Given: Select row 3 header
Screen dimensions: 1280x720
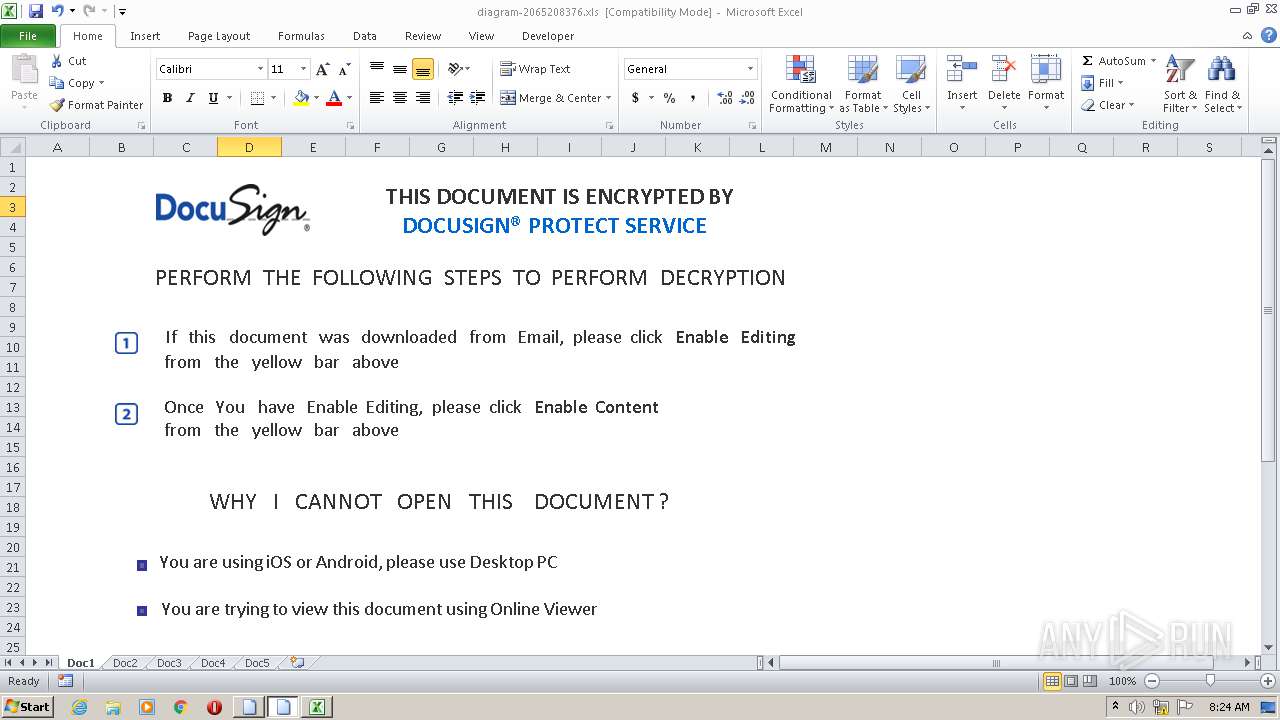Looking at the screenshot, I should (13, 207).
